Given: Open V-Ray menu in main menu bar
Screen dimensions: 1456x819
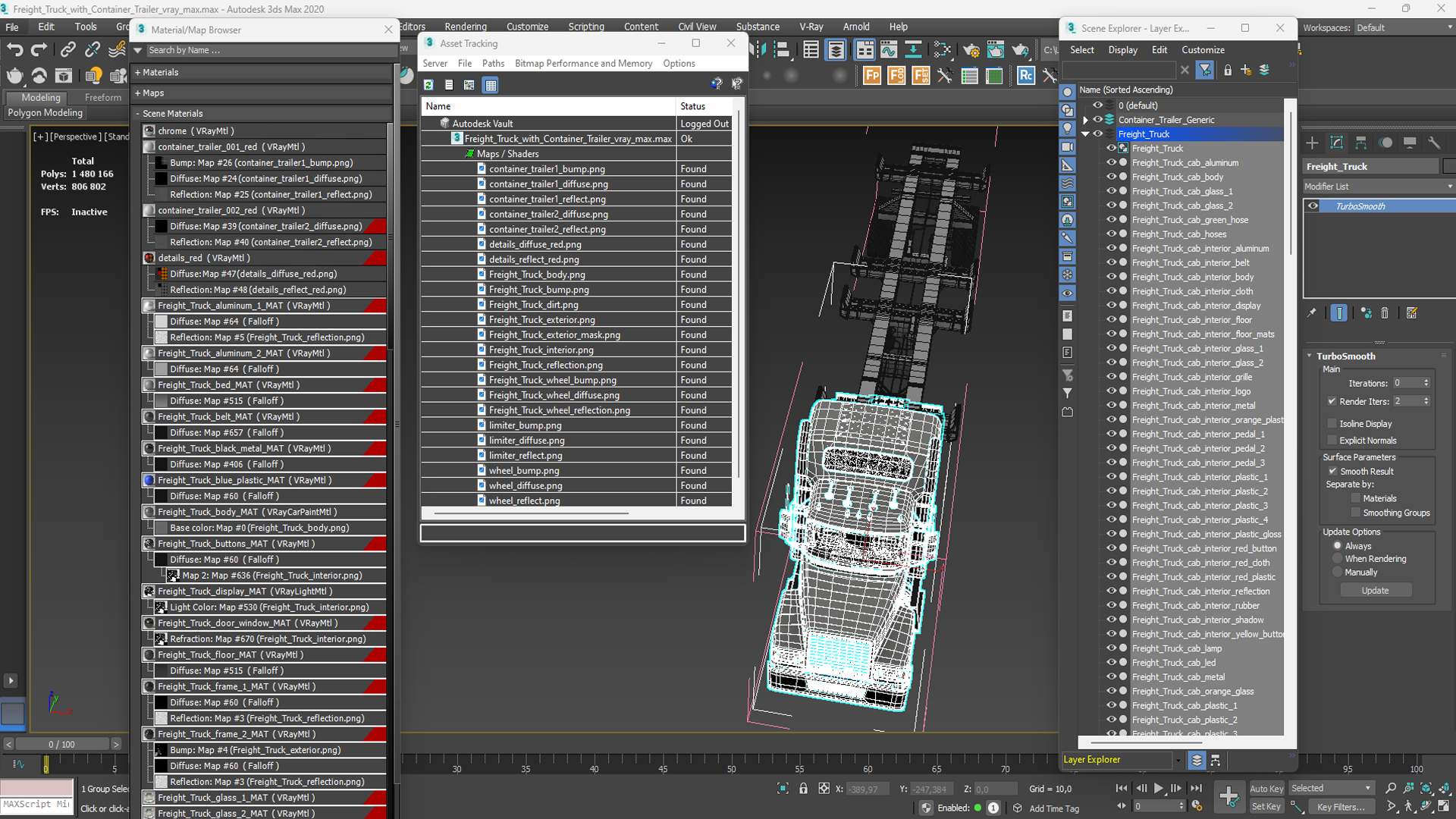Looking at the screenshot, I should tap(811, 27).
